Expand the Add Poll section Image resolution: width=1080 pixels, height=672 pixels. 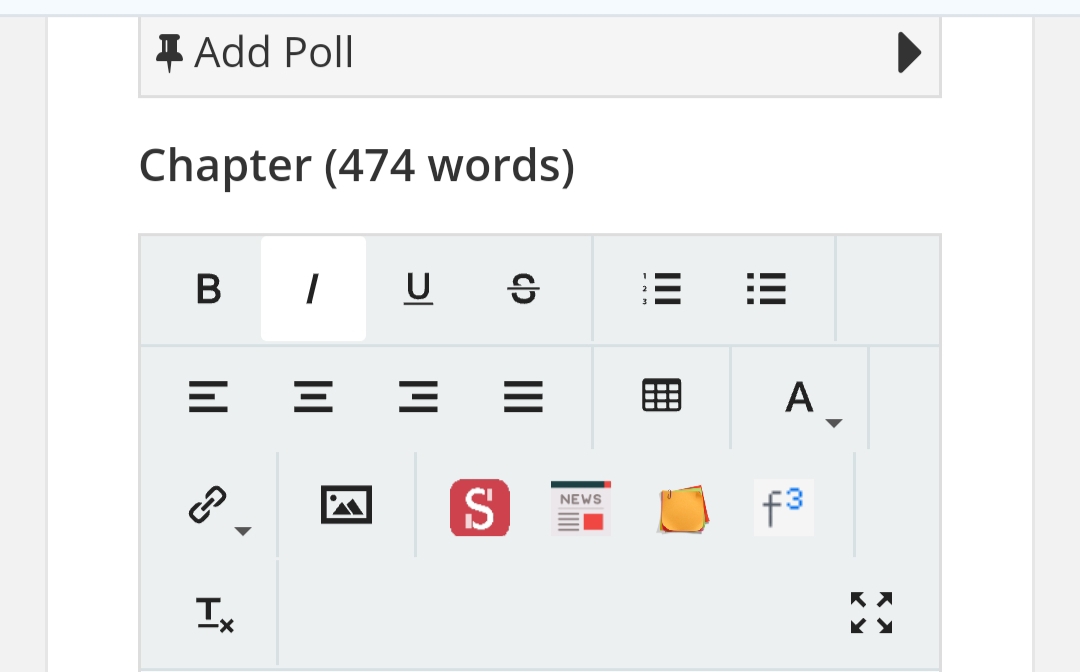click(x=908, y=53)
